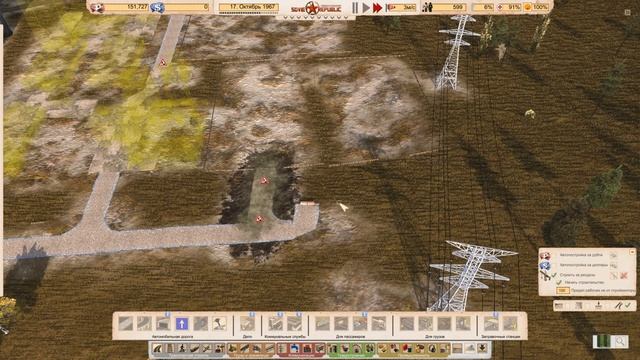
Task: Pick the first road type in Автомобильные дороги
Action: (126, 324)
